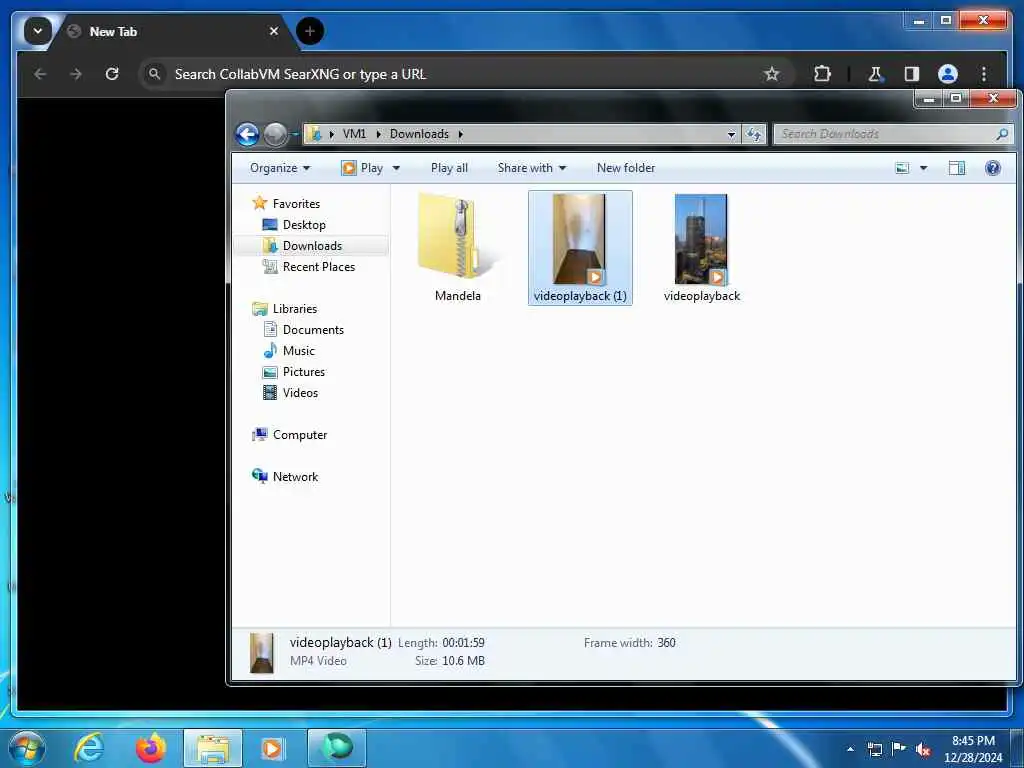Click the videoplayback (1) thumbnail in details pane

(262, 652)
